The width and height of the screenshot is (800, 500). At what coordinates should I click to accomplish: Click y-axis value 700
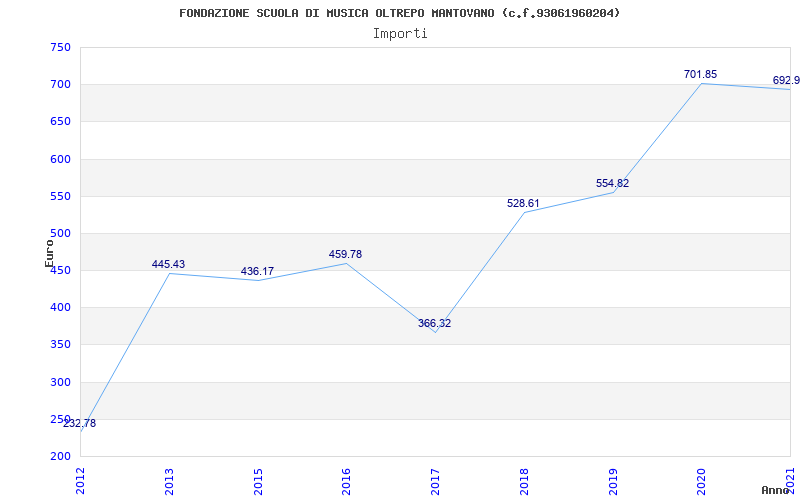[60, 85]
